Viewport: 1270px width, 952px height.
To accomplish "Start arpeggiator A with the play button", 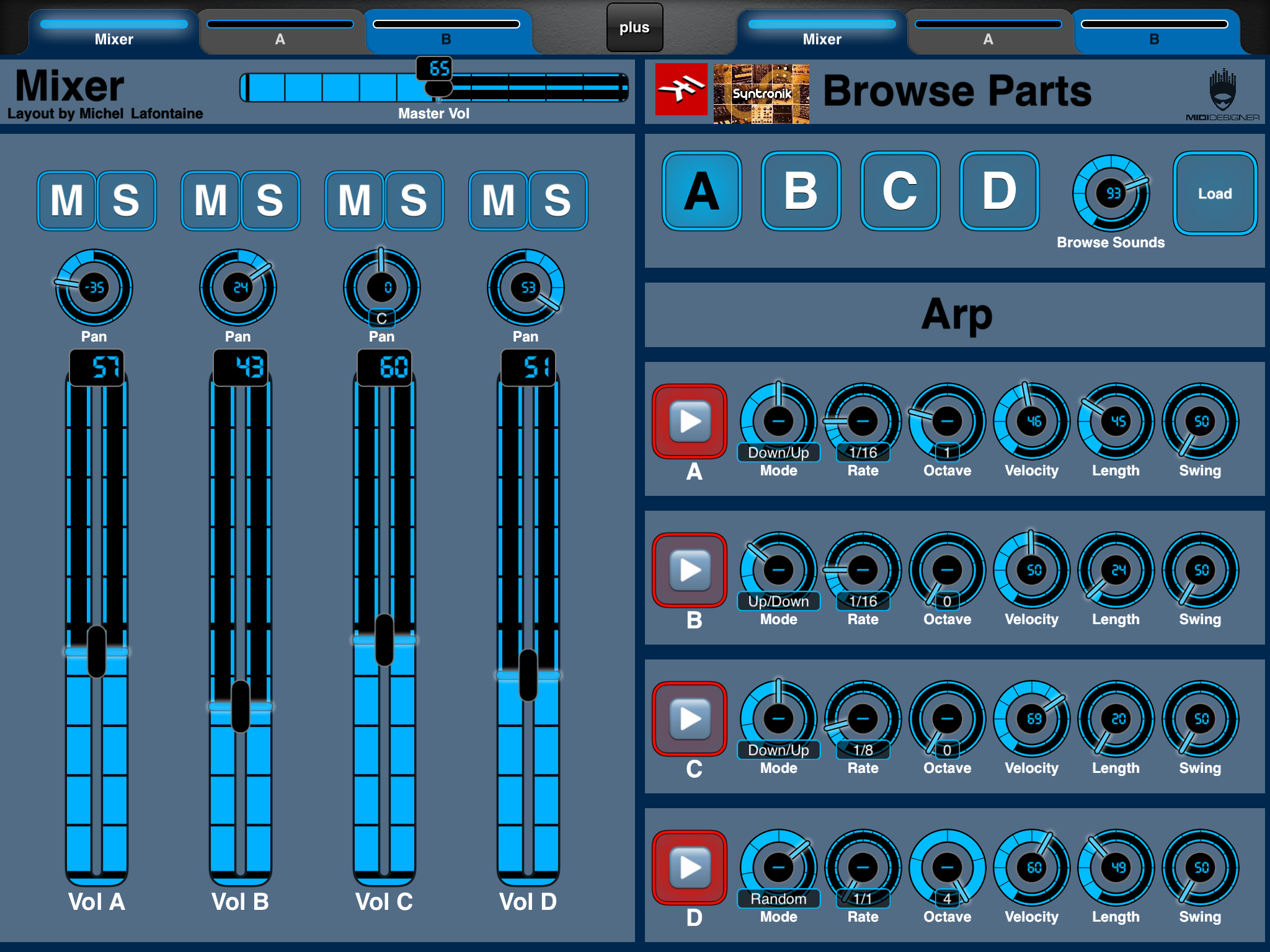I will coord(690,421).
